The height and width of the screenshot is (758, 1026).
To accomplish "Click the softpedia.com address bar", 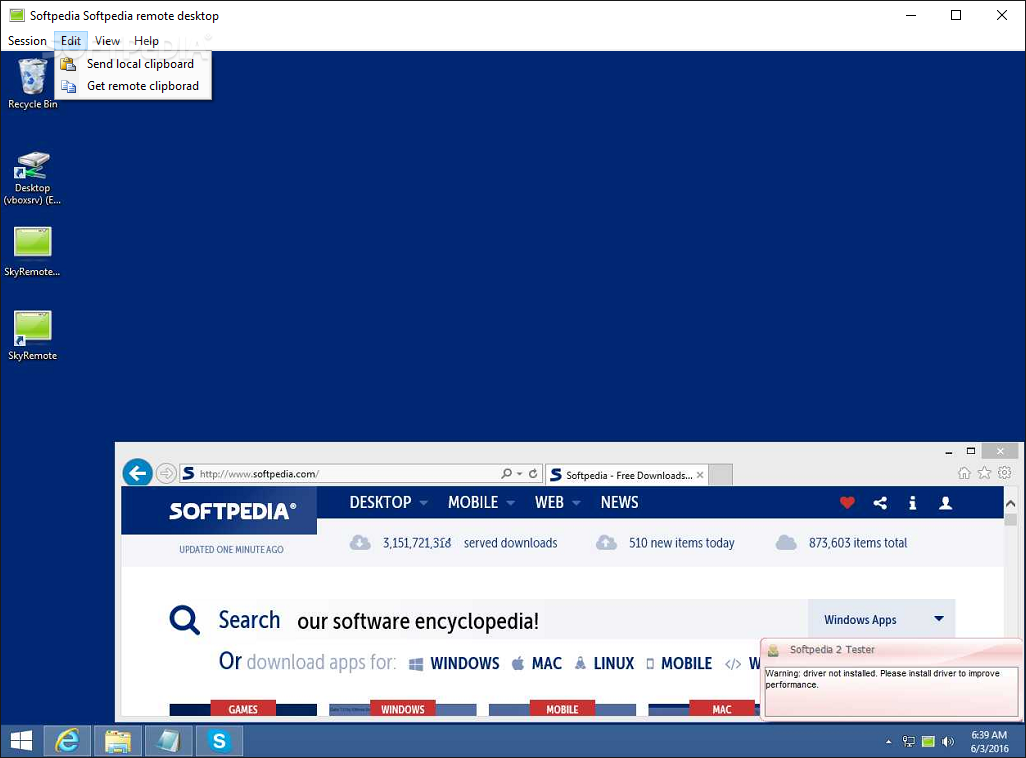I will [x=340, y=473].
